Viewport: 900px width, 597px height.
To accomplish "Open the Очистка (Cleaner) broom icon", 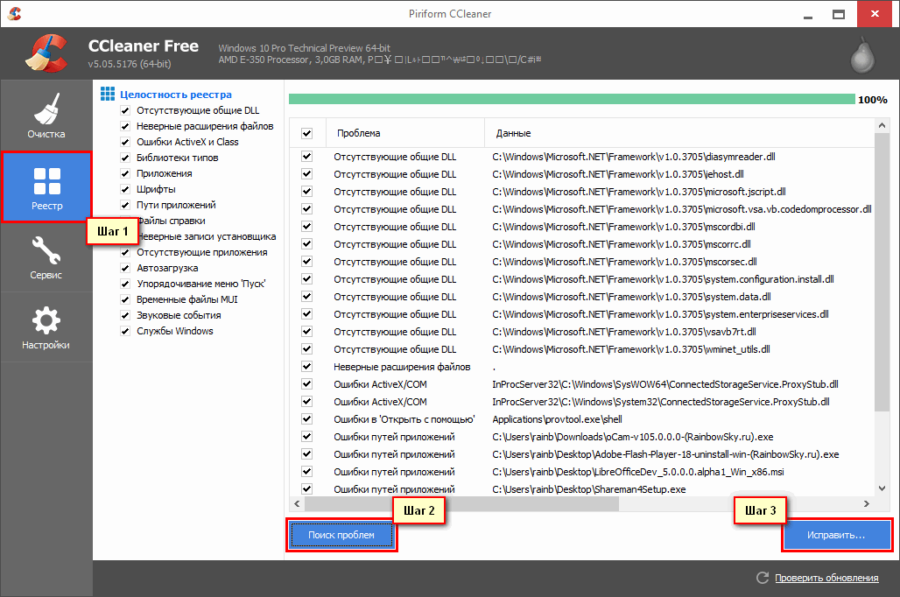I will [46, 110].
